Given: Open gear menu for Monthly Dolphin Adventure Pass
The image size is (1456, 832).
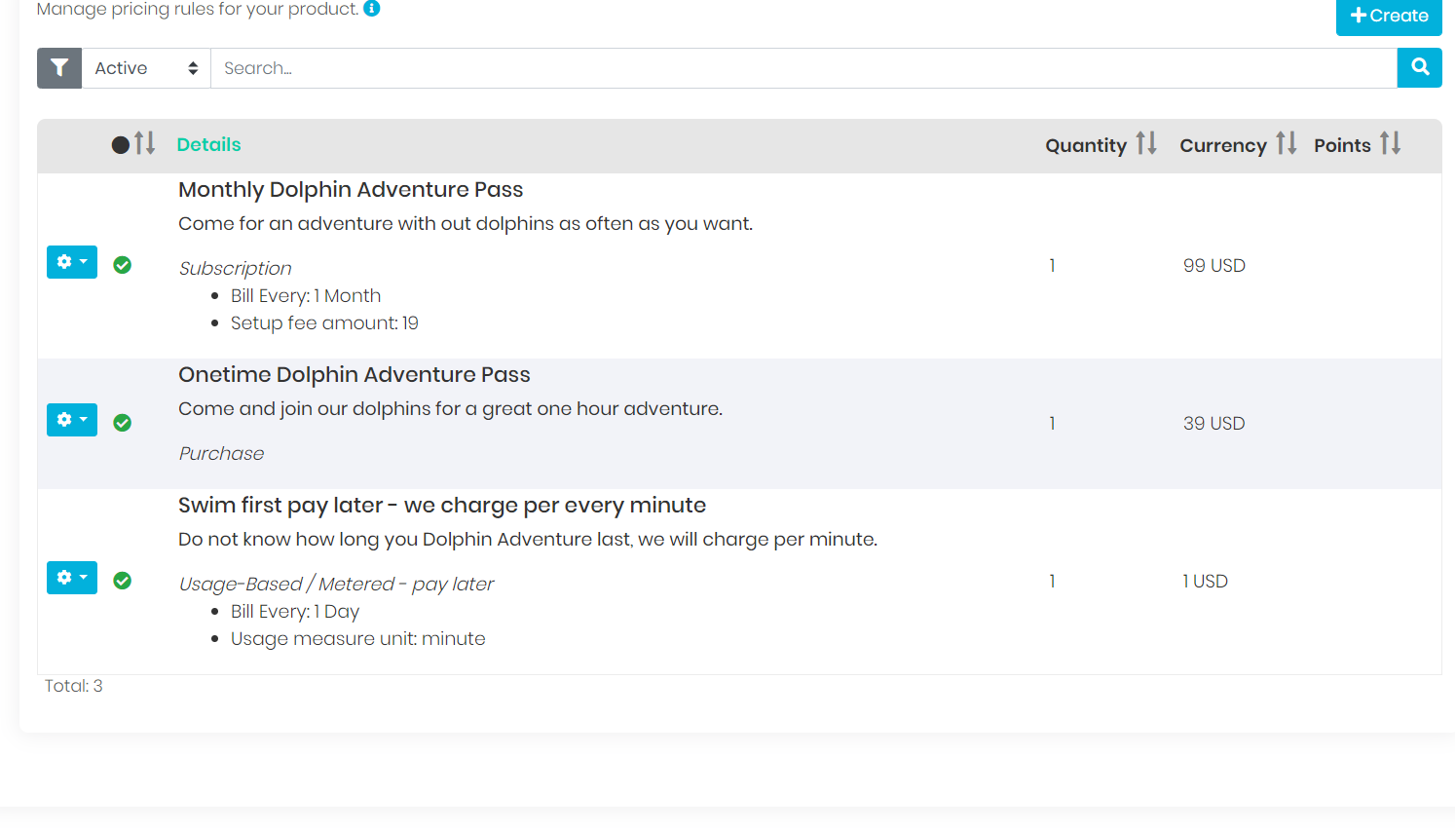Looking at the screenshot, I should pos(72,262).
